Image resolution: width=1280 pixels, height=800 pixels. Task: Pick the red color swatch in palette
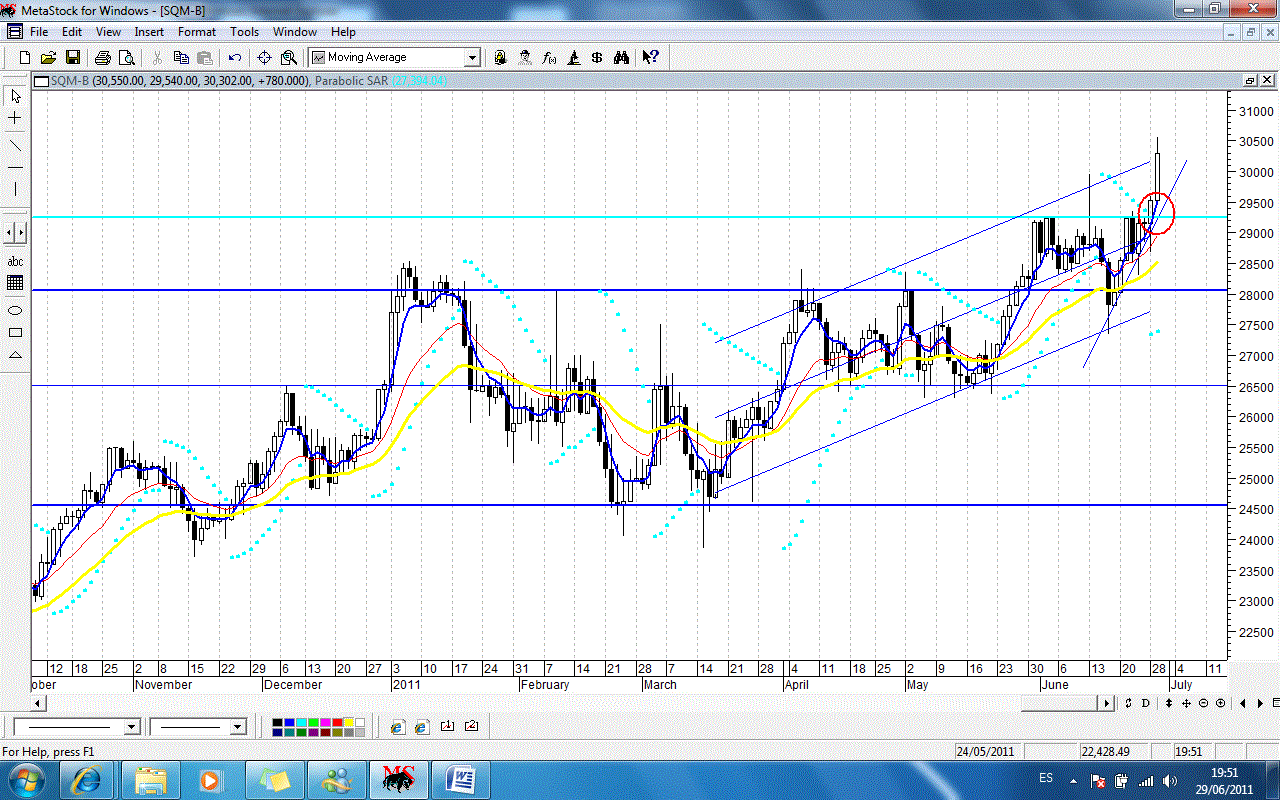click(337, 722)
